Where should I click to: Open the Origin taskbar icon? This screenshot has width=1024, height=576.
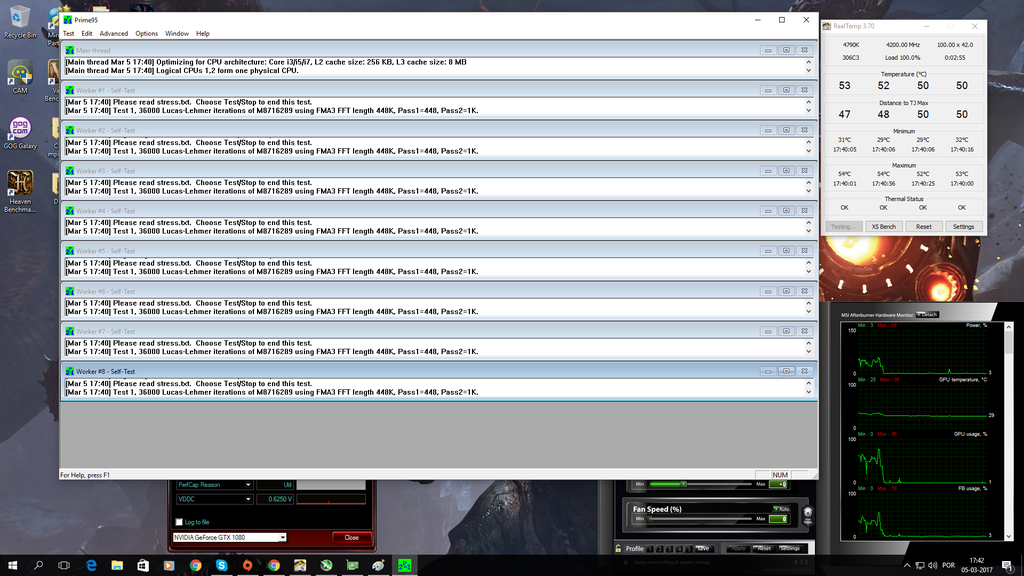coord(248,565)
